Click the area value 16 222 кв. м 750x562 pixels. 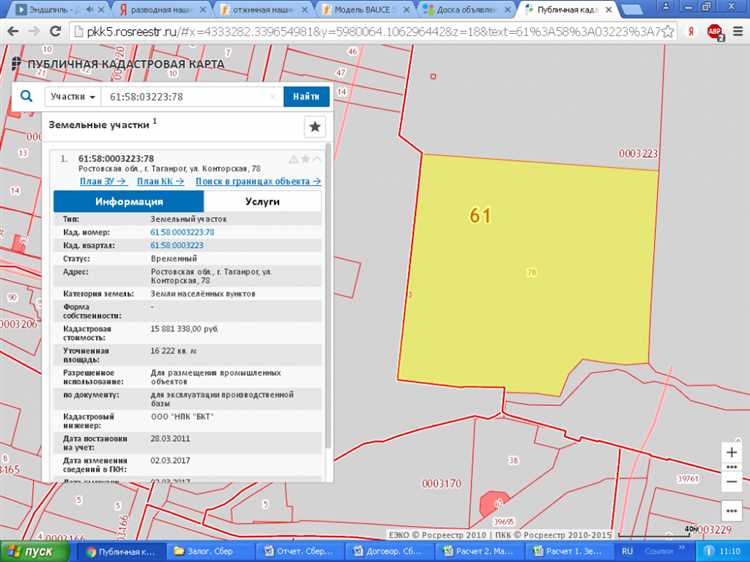click(174, 351)
